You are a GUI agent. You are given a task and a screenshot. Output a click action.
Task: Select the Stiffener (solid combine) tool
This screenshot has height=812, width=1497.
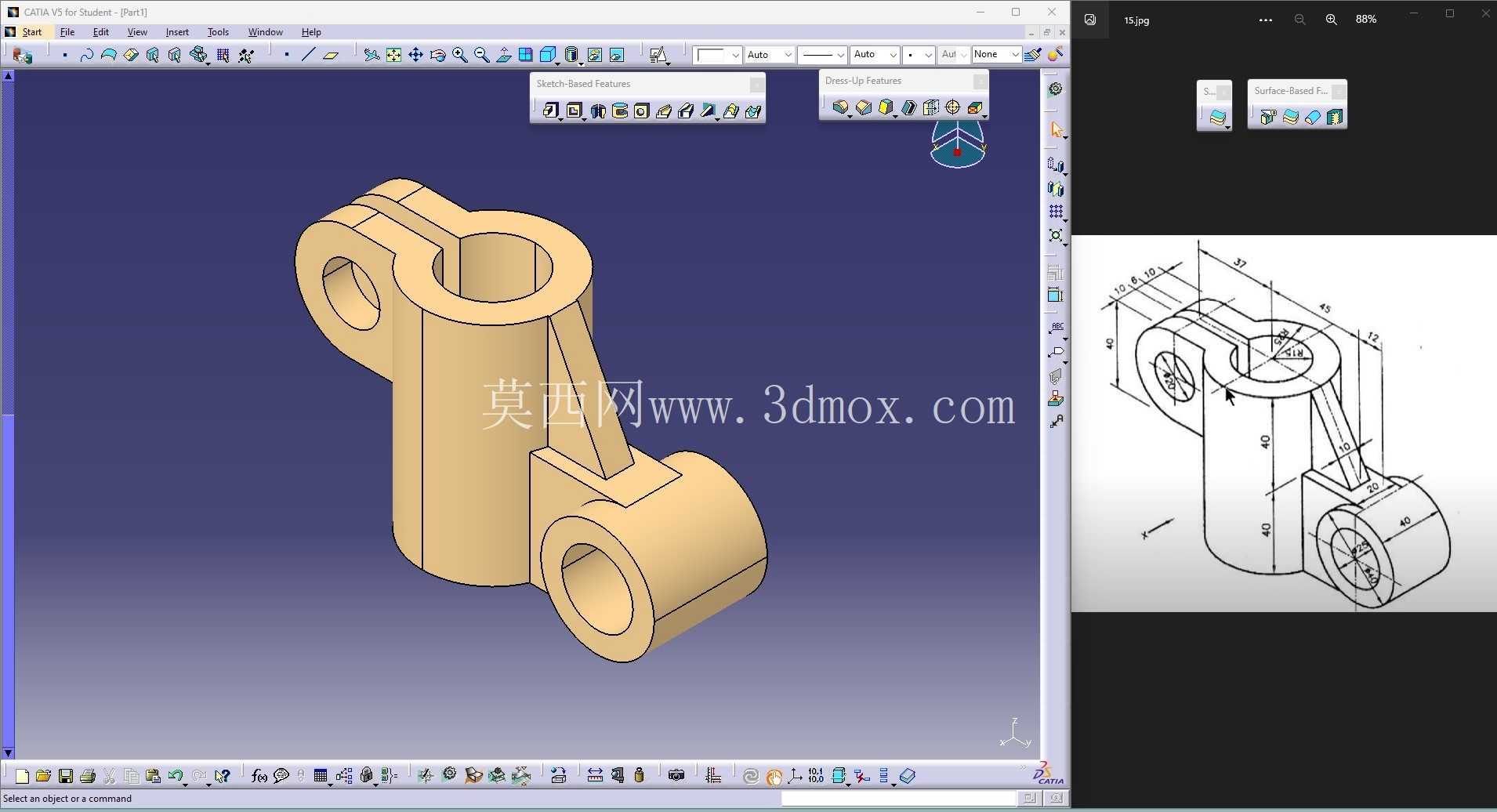click(x=708, y=111)
